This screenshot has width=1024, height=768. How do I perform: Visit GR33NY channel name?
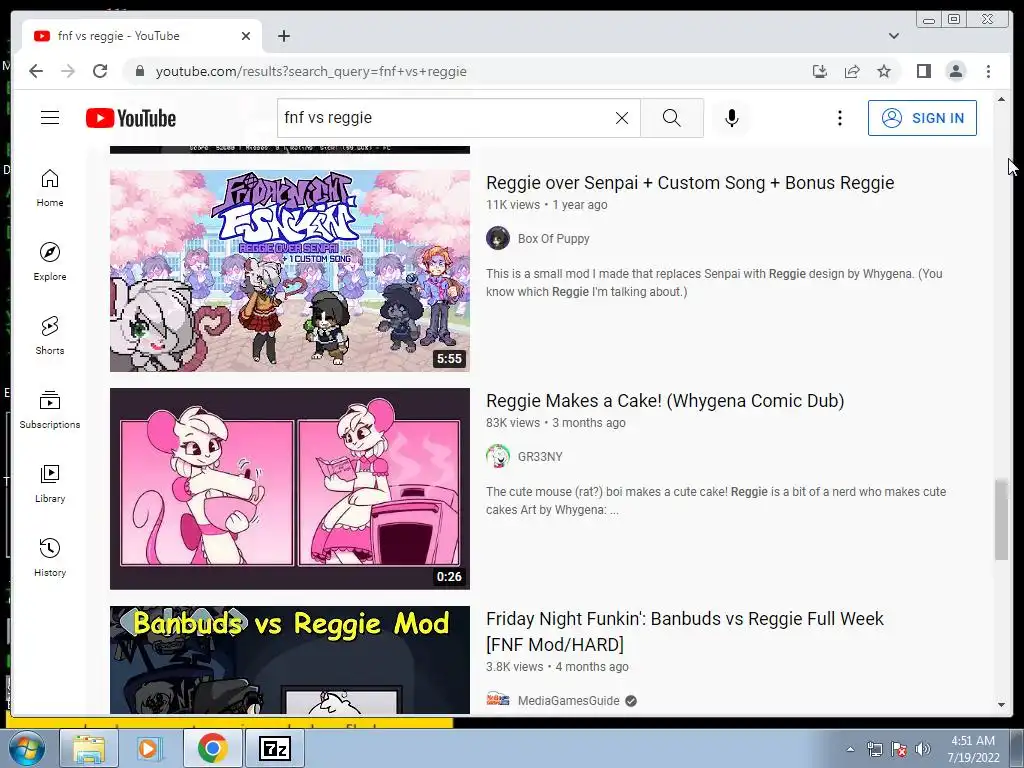click(539, 456)
